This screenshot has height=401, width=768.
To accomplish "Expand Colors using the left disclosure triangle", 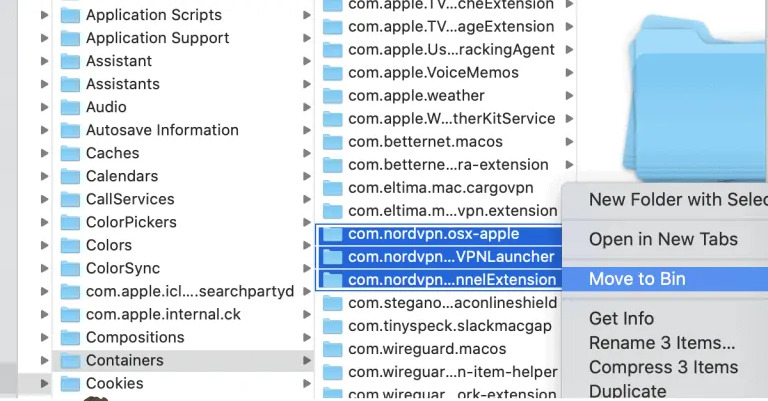I will pyautogui.click(x=45, y=245).
